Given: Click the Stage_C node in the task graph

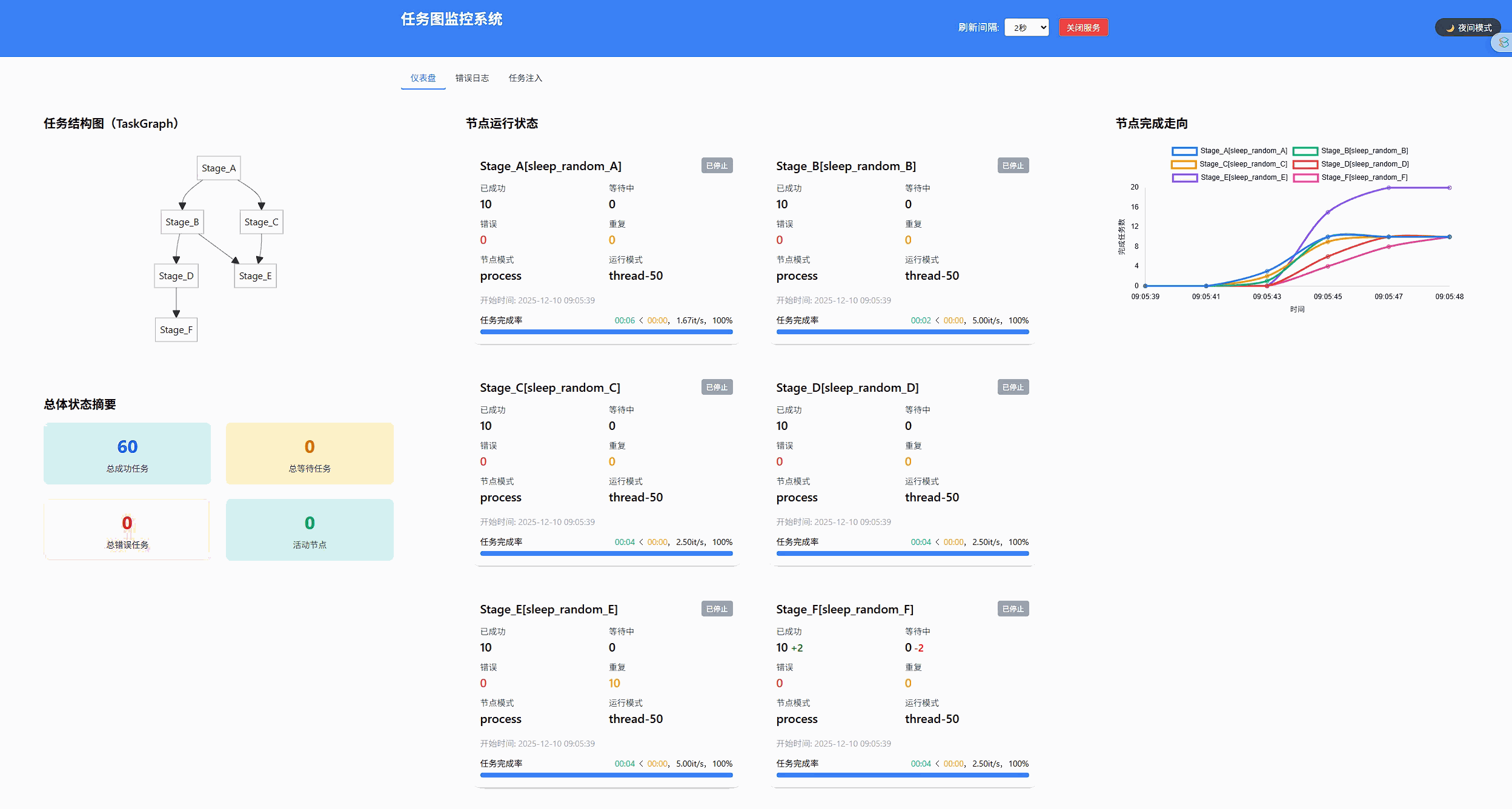Looking at the screenshot, I should tap(262, 222).
